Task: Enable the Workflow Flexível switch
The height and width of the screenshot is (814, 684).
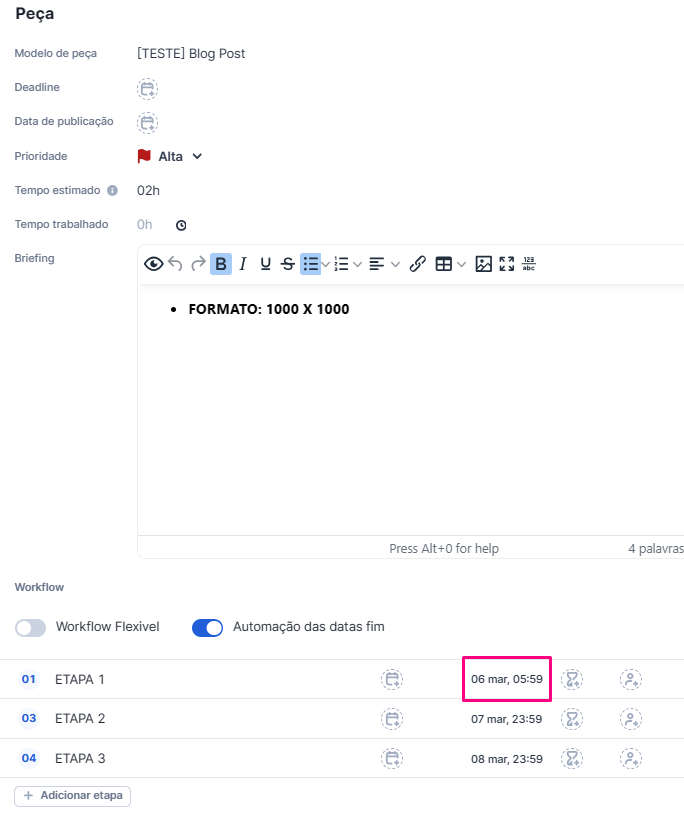Action: pos(31,628)
